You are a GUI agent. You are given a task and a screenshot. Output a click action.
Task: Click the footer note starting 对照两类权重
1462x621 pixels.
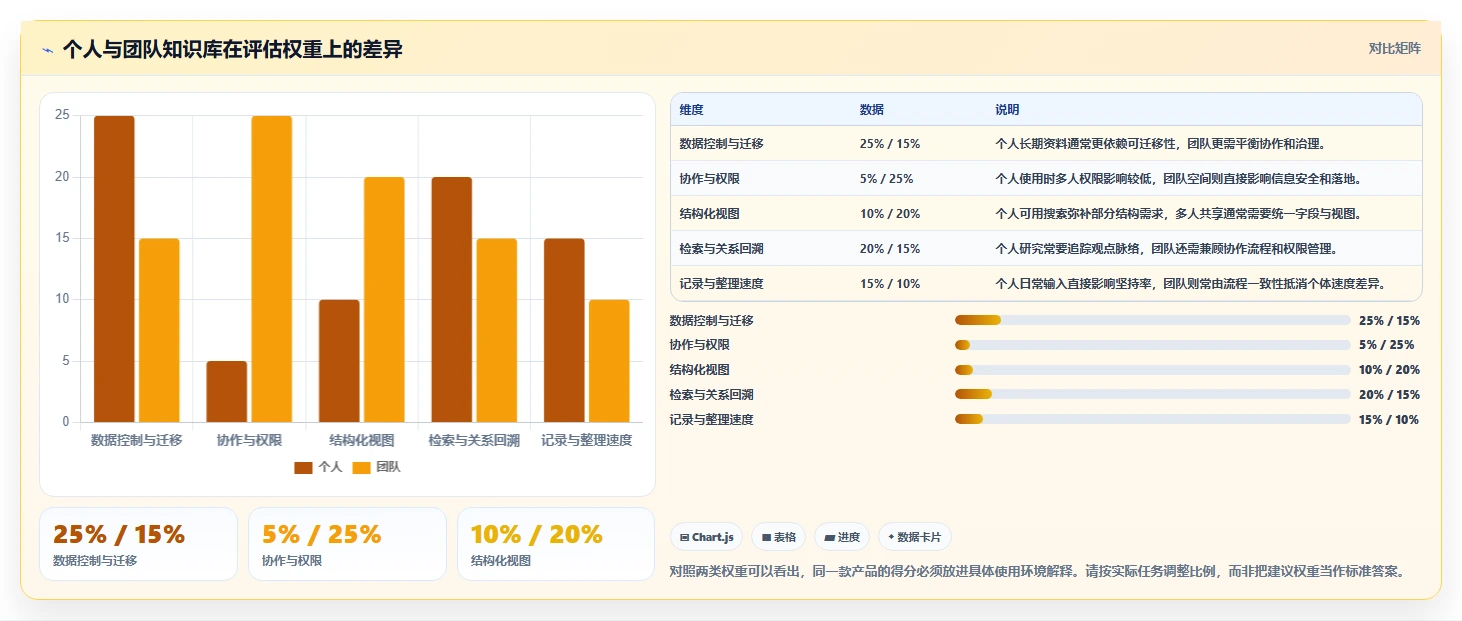coord(1039,572)
